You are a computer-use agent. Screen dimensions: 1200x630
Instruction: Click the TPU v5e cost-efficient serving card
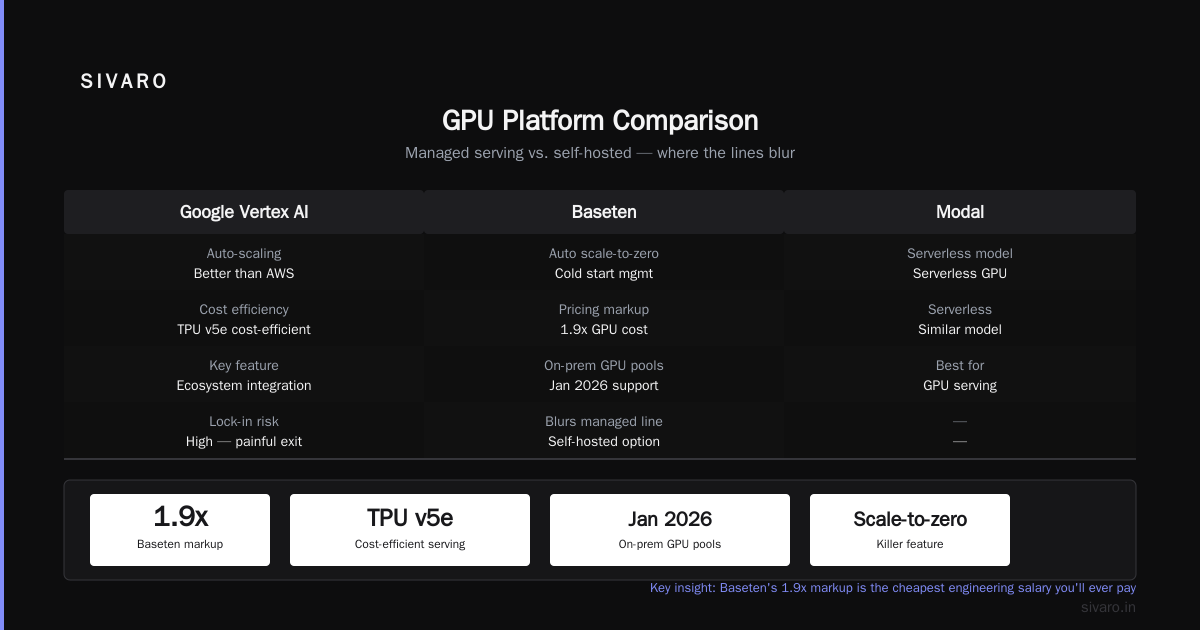pos(410,530)
